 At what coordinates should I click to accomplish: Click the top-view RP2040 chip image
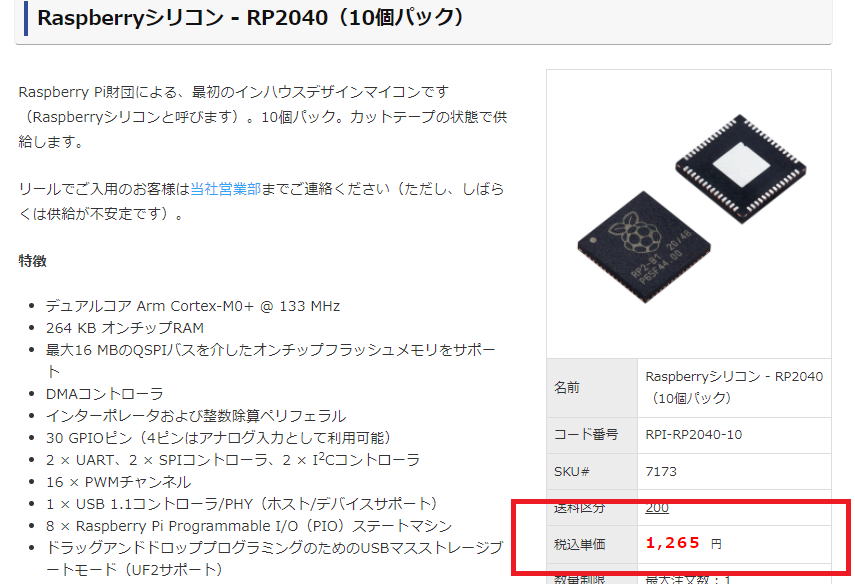pyautogui.click(x=644, y=247)
